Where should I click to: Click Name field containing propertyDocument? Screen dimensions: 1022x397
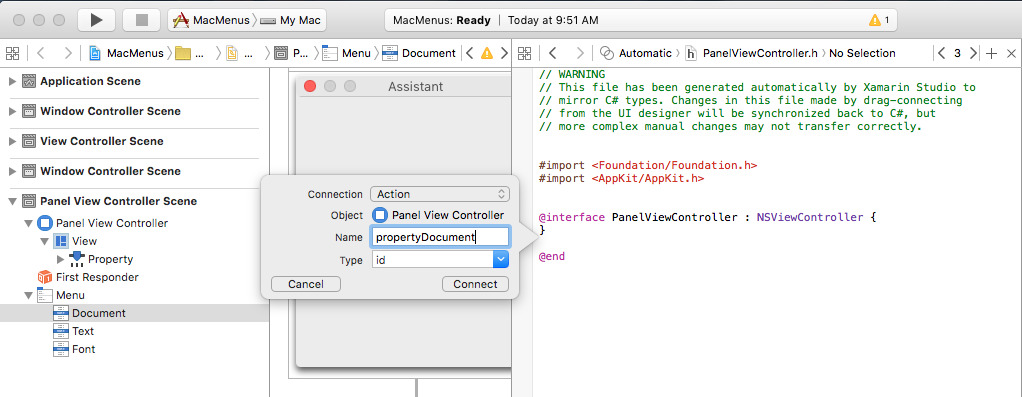pyautogui.click(x=439, y=237)
